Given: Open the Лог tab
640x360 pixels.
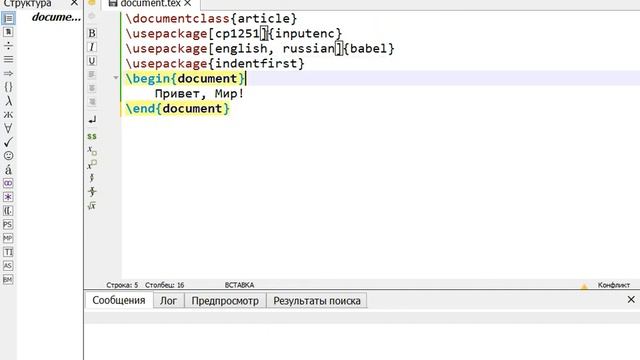Looking at the screenshot, I should tap(168, 301).
